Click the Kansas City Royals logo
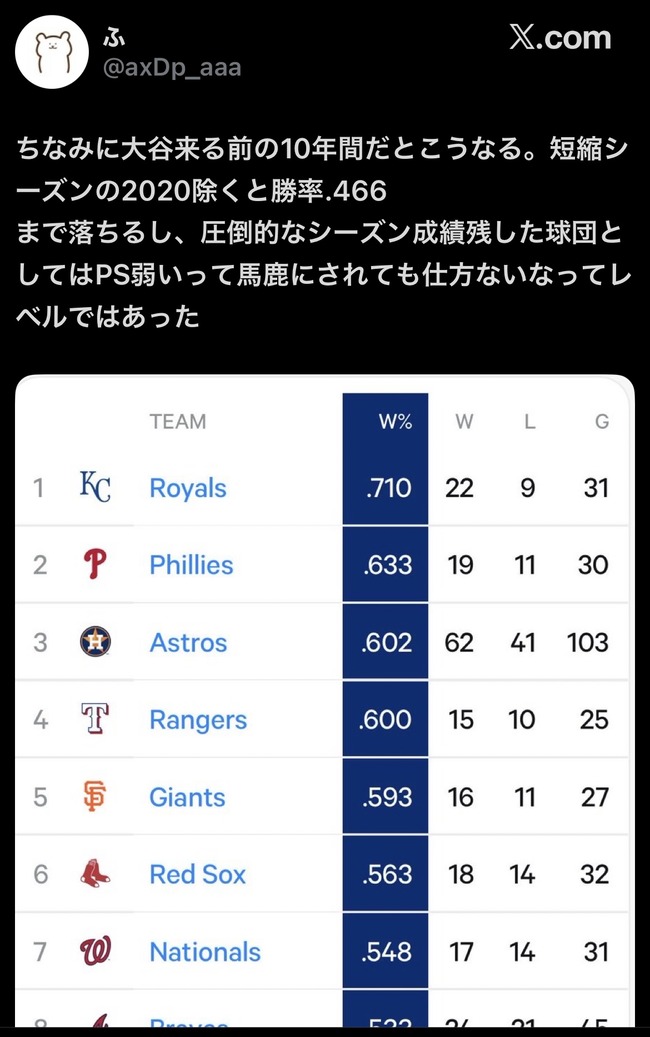Viewport: 650px width, 1037px height. 95,487
